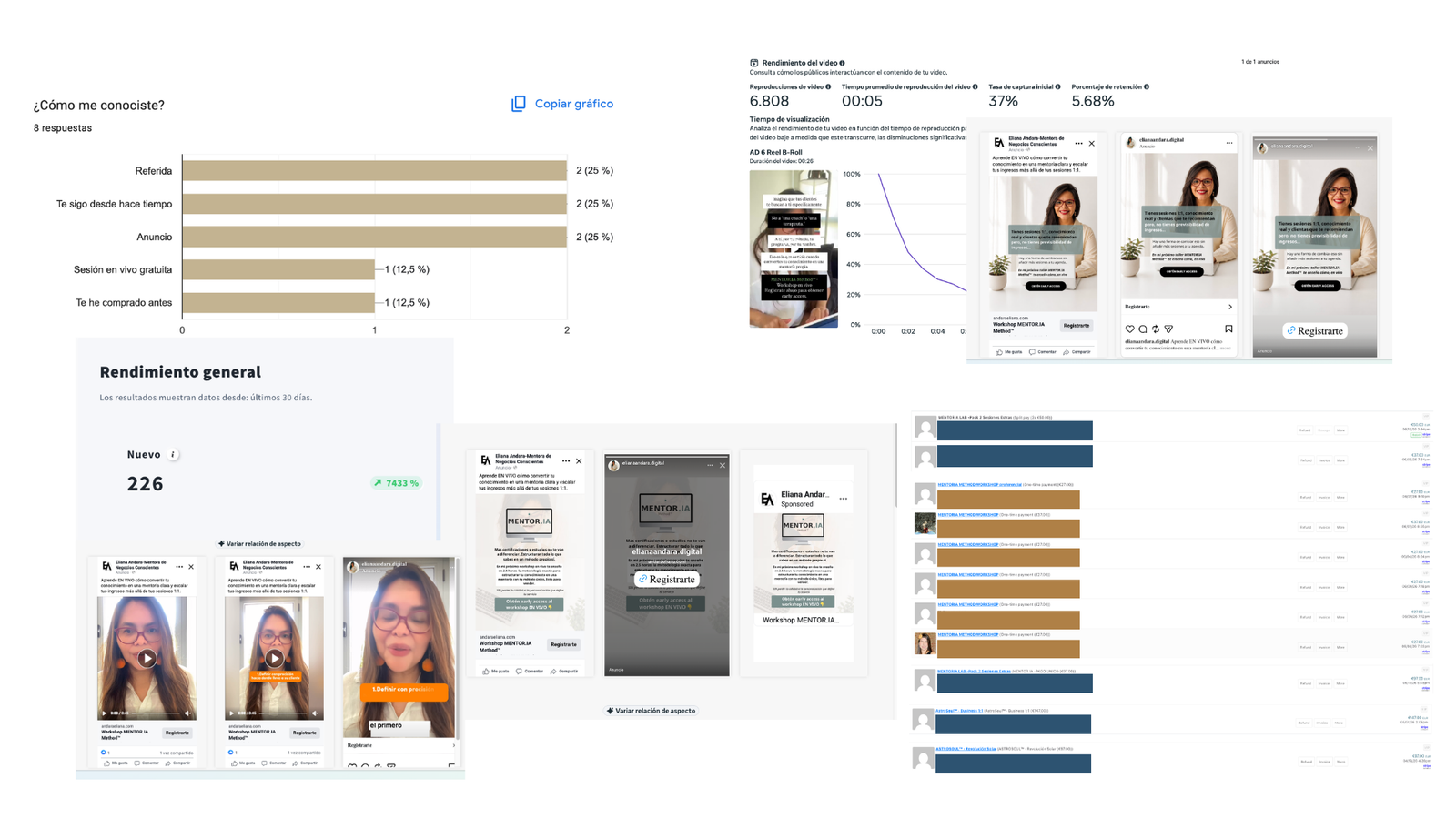
Task: Click green 7433 % growth badge
Action: (396, 483)
